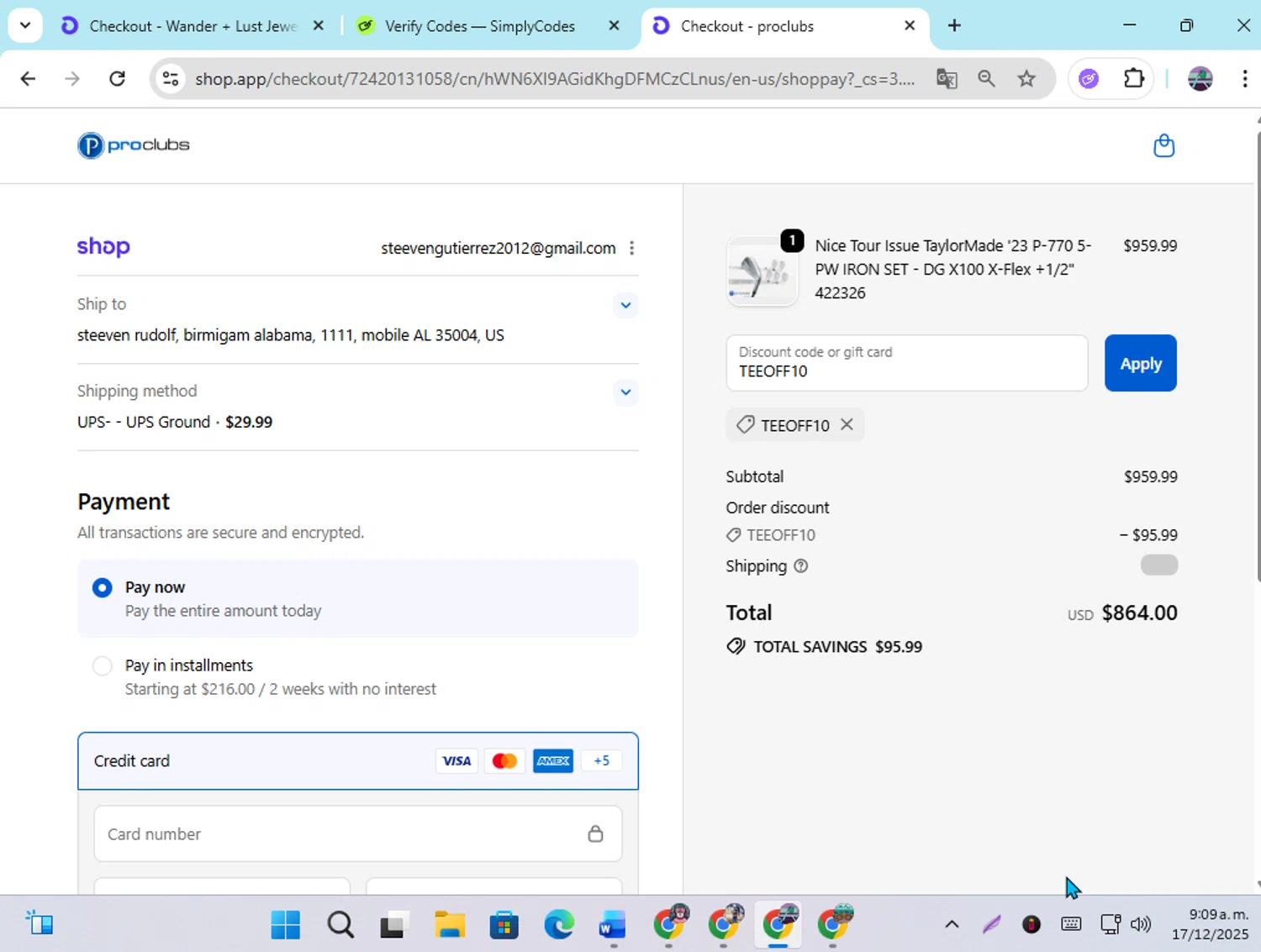Expand the Ship to section
Viewport: 1261px width, 952px height.
pos(625,305)
